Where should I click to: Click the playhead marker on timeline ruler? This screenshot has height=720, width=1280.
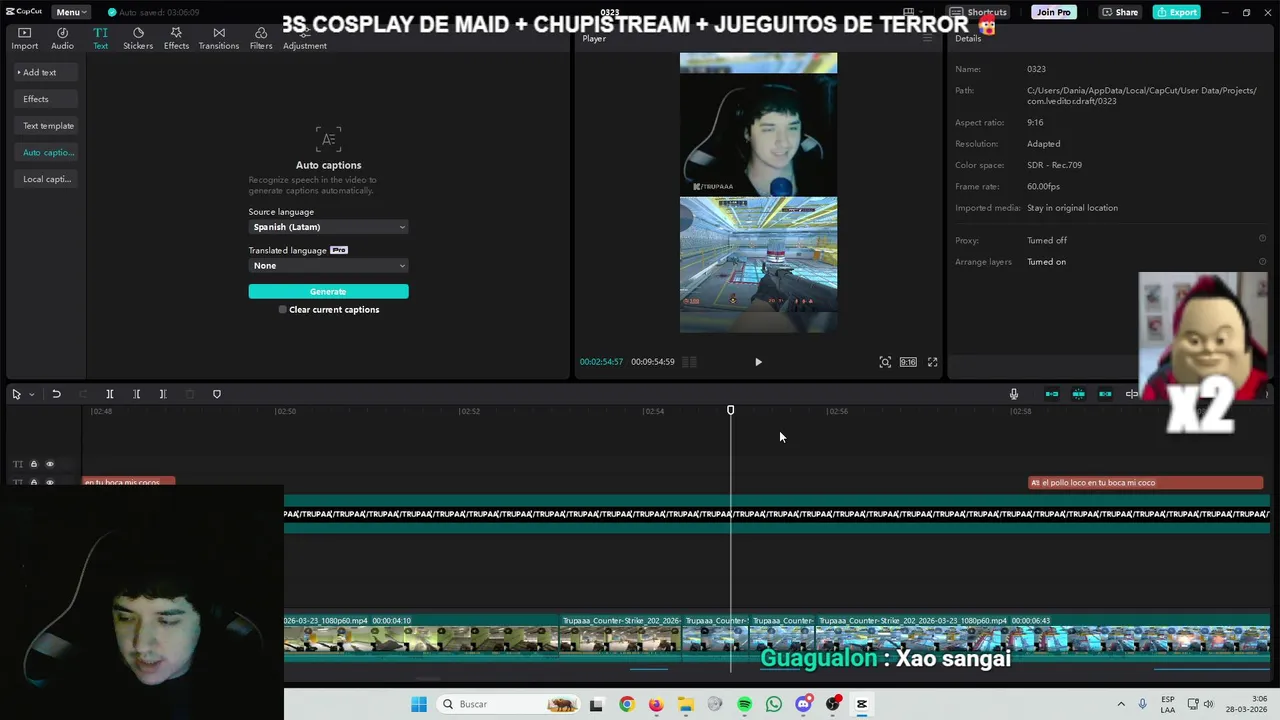click(731, 410)
